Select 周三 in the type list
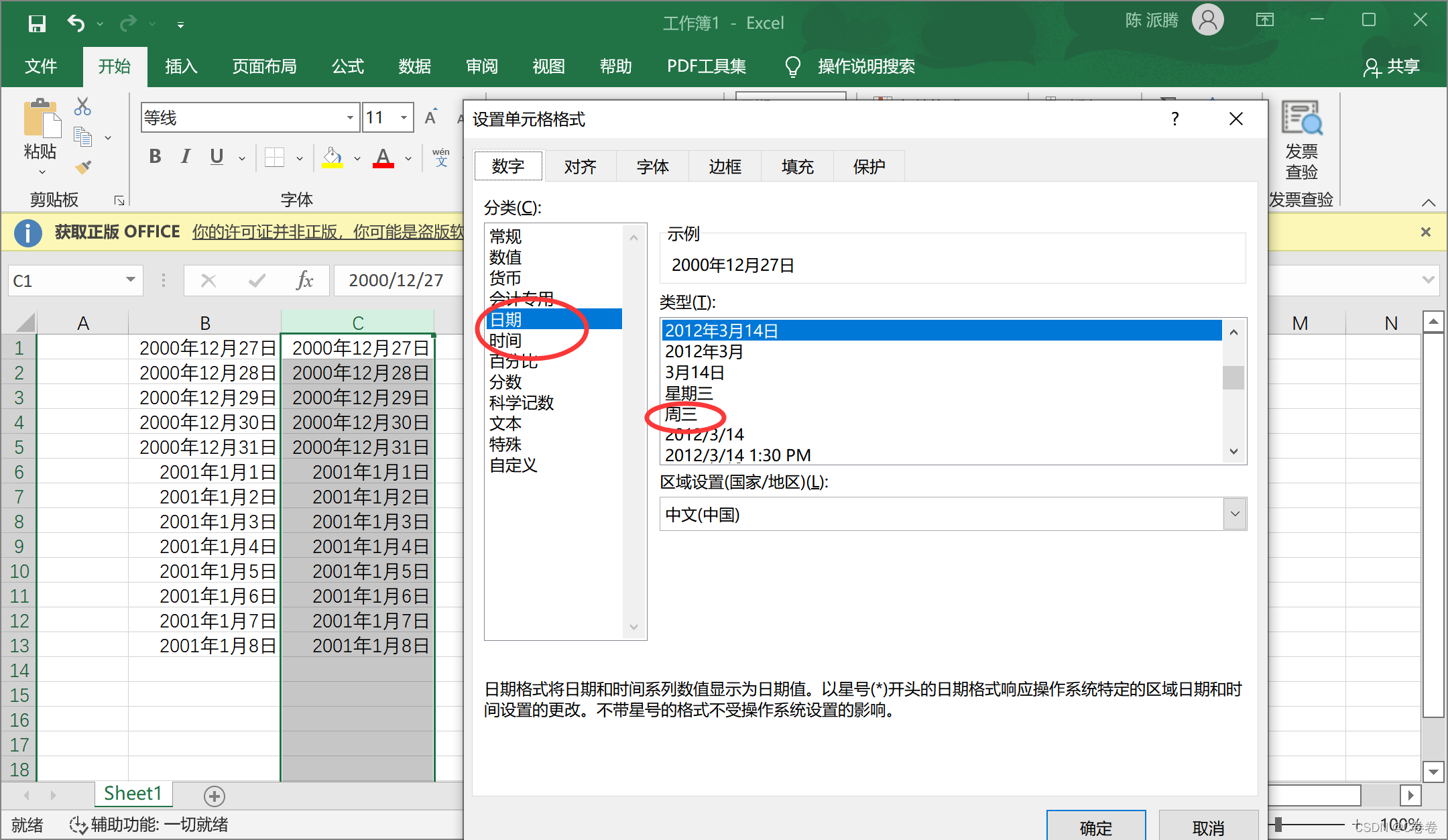The height and width of the screenshot is (840, 1448). (681, 414)
